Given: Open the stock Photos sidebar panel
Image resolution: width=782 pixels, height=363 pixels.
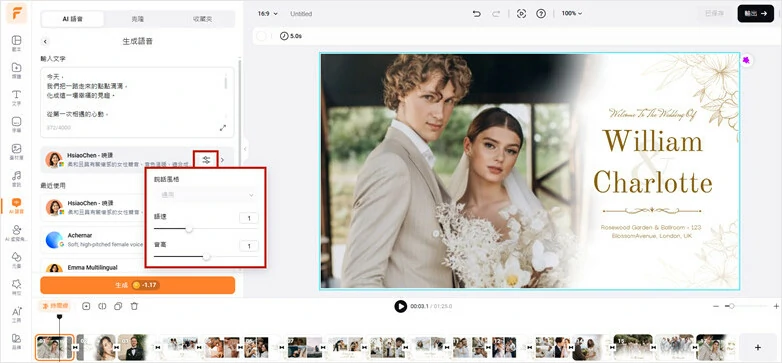Looking at the screenshot, I should 16,151.
